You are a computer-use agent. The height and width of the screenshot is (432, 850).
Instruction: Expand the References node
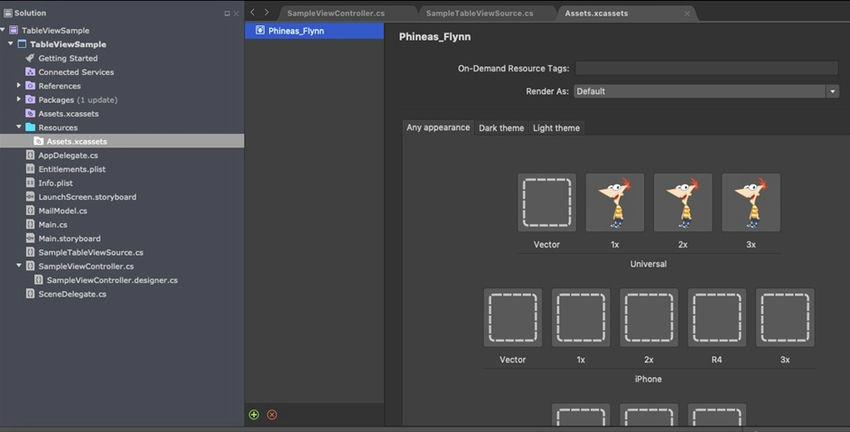(x=19, y=85)
